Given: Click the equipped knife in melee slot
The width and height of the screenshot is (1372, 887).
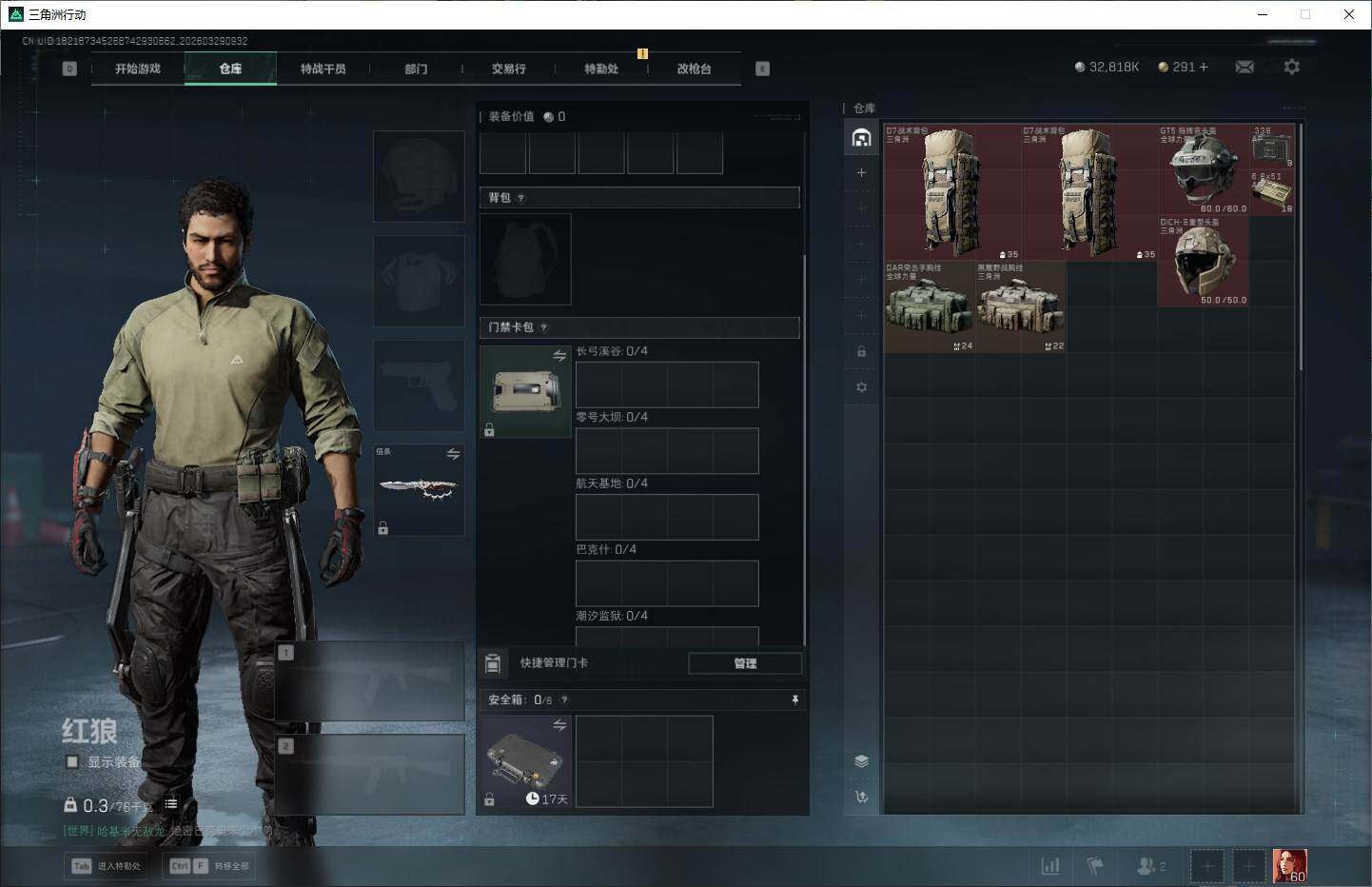Looking at the screenshot, I should 419,489.
